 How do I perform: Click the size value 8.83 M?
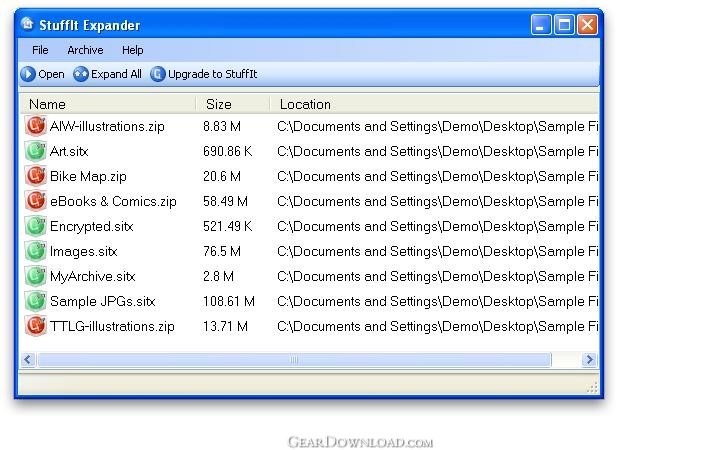(222, 126)
